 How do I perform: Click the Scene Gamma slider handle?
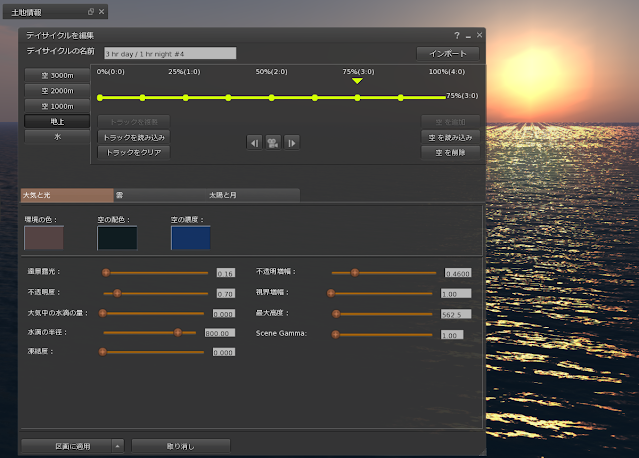[335, 335]
